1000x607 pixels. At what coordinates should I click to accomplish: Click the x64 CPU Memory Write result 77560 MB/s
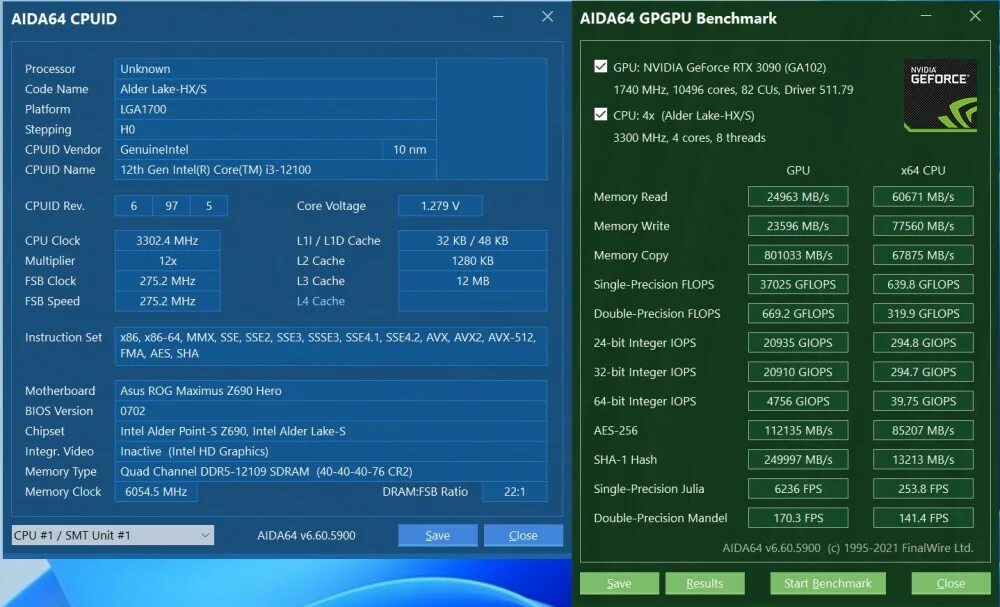pos(923,226)
